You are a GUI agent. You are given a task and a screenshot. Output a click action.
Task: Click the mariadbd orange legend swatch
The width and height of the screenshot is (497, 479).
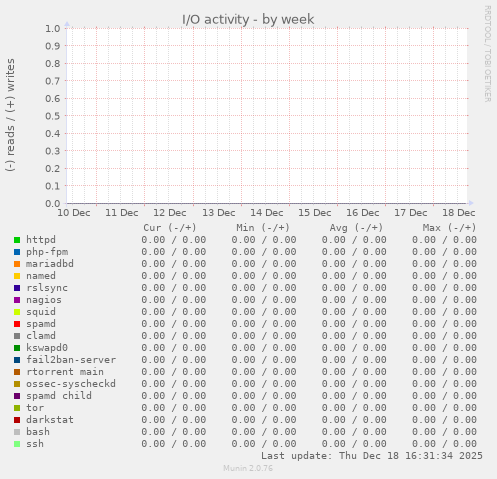point(17,264)
